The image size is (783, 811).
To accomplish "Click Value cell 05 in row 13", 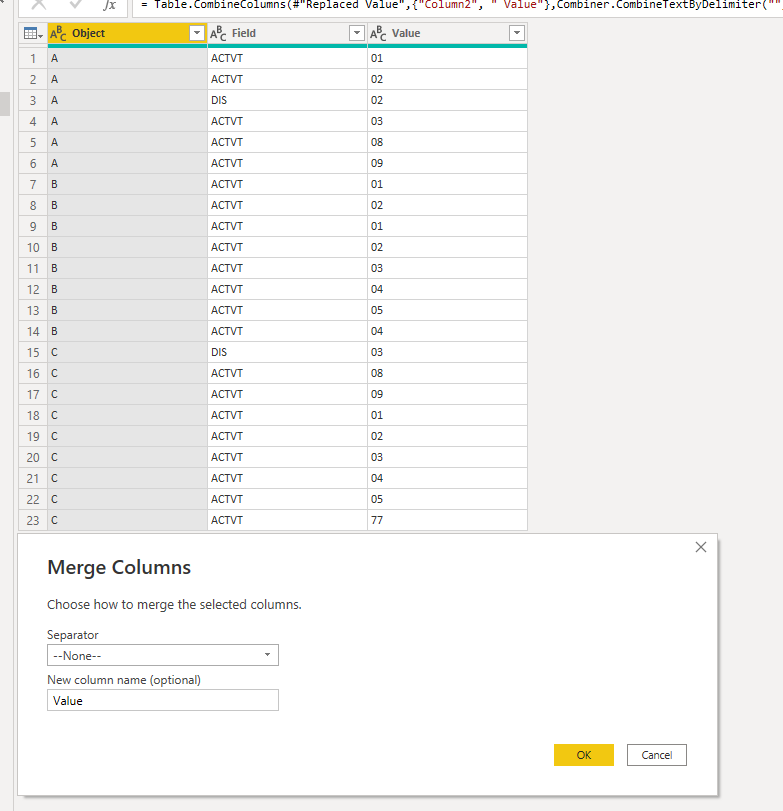I will point(447,310).
